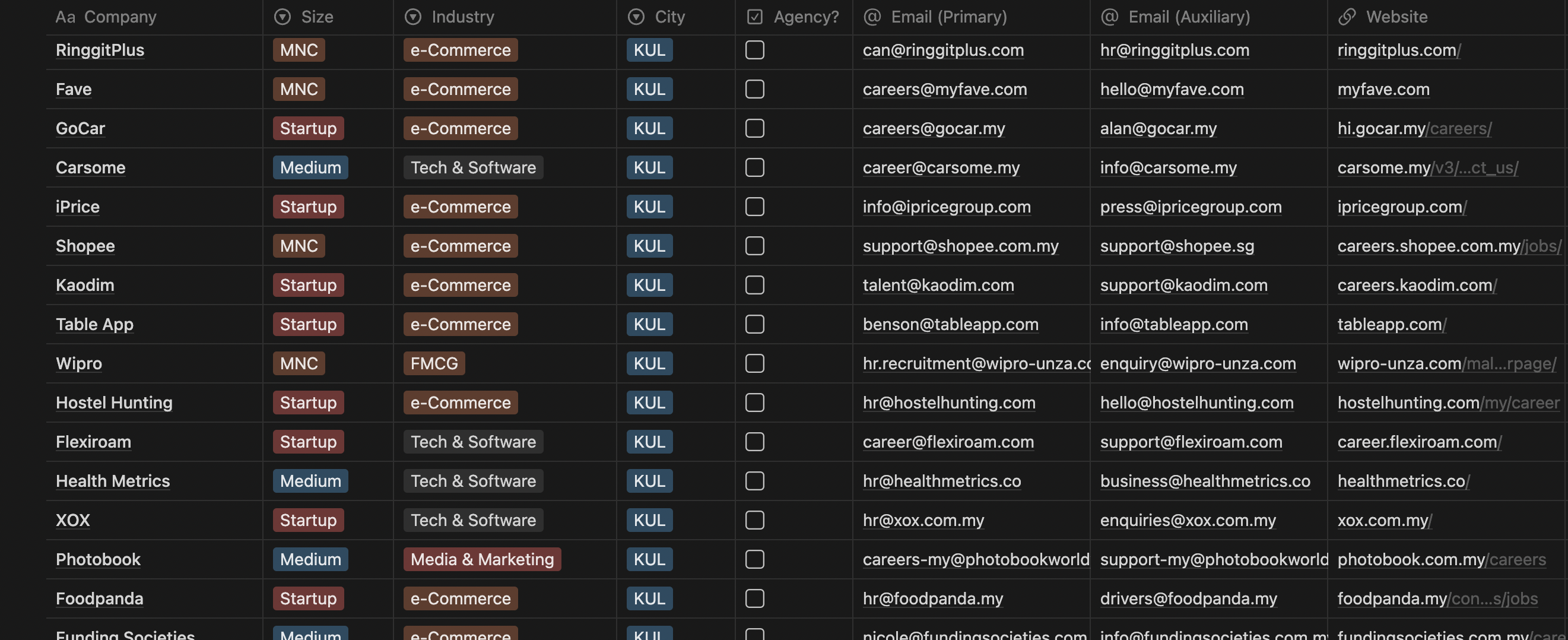Open Tech & Software tag for Flexiroam

click(473, 442)
